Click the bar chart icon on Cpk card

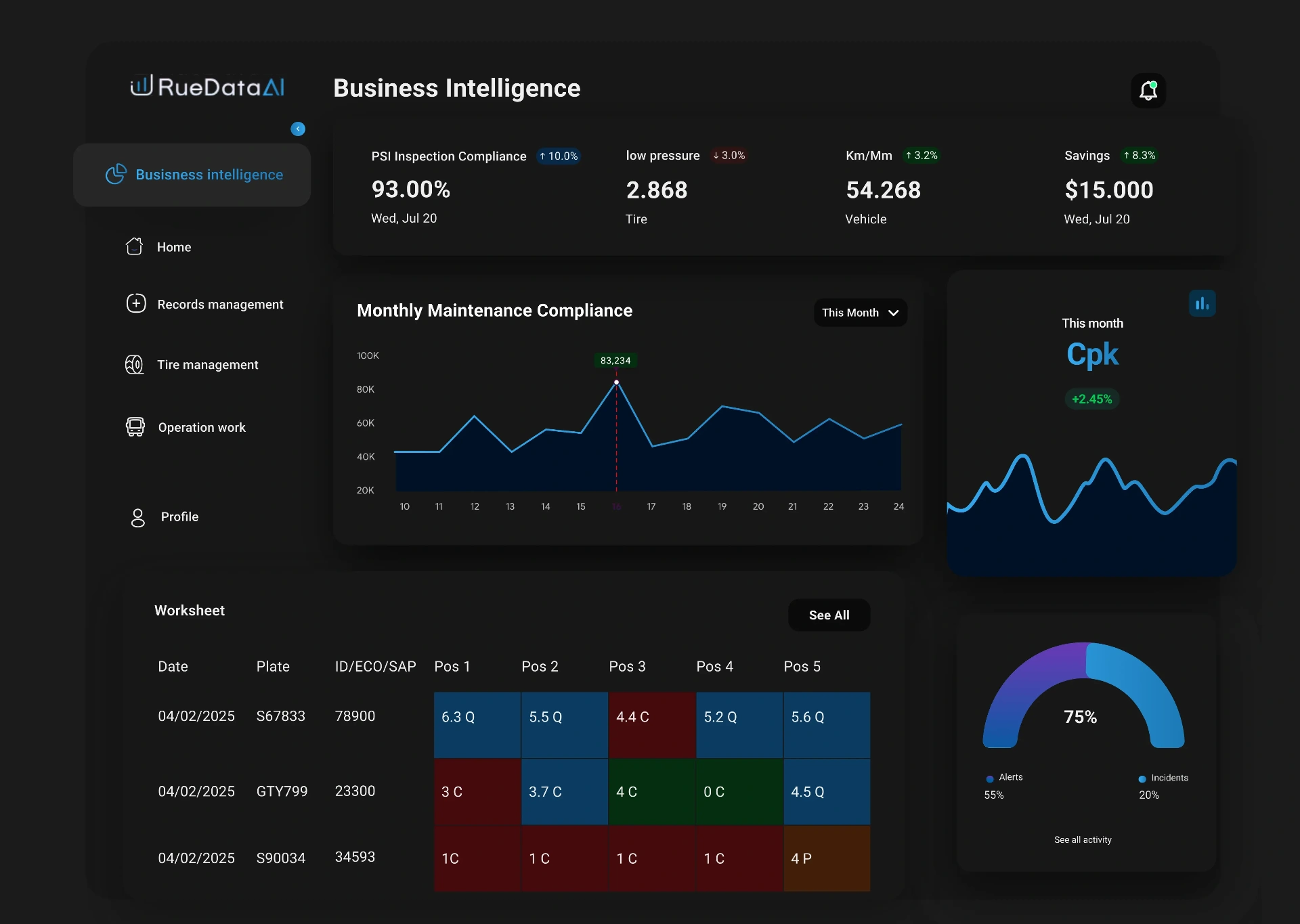click(1202, 303)
